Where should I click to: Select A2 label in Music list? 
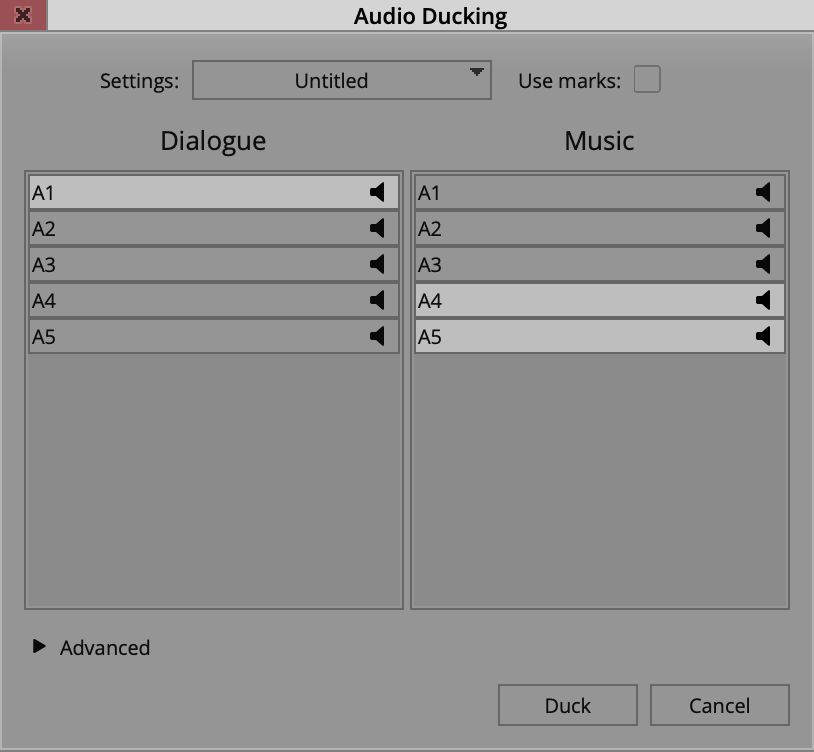429,229
